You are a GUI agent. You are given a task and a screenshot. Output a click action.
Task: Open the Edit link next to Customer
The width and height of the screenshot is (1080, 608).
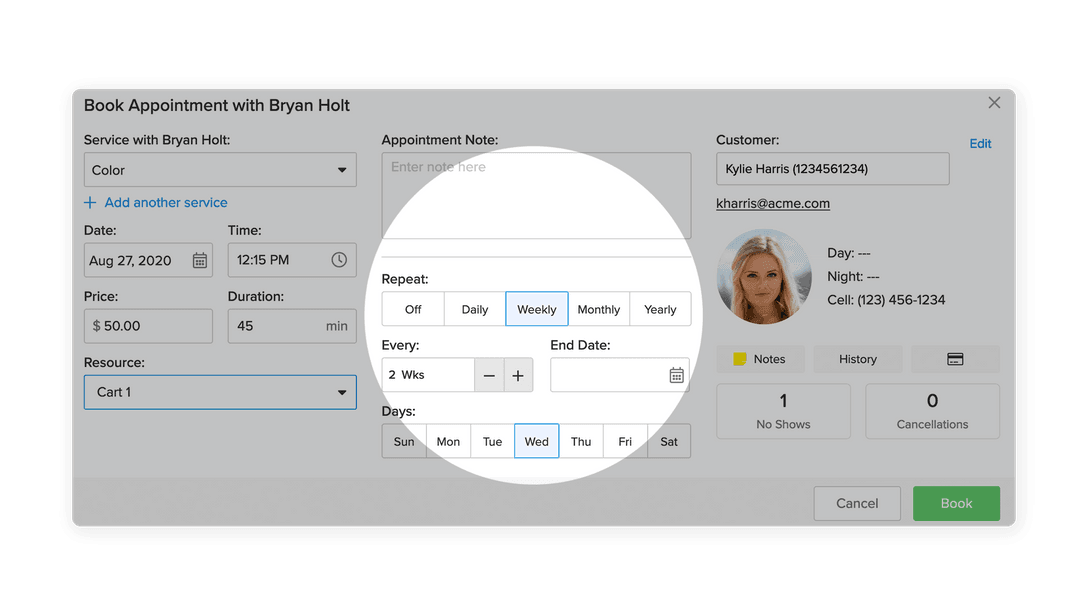(980, 143)
